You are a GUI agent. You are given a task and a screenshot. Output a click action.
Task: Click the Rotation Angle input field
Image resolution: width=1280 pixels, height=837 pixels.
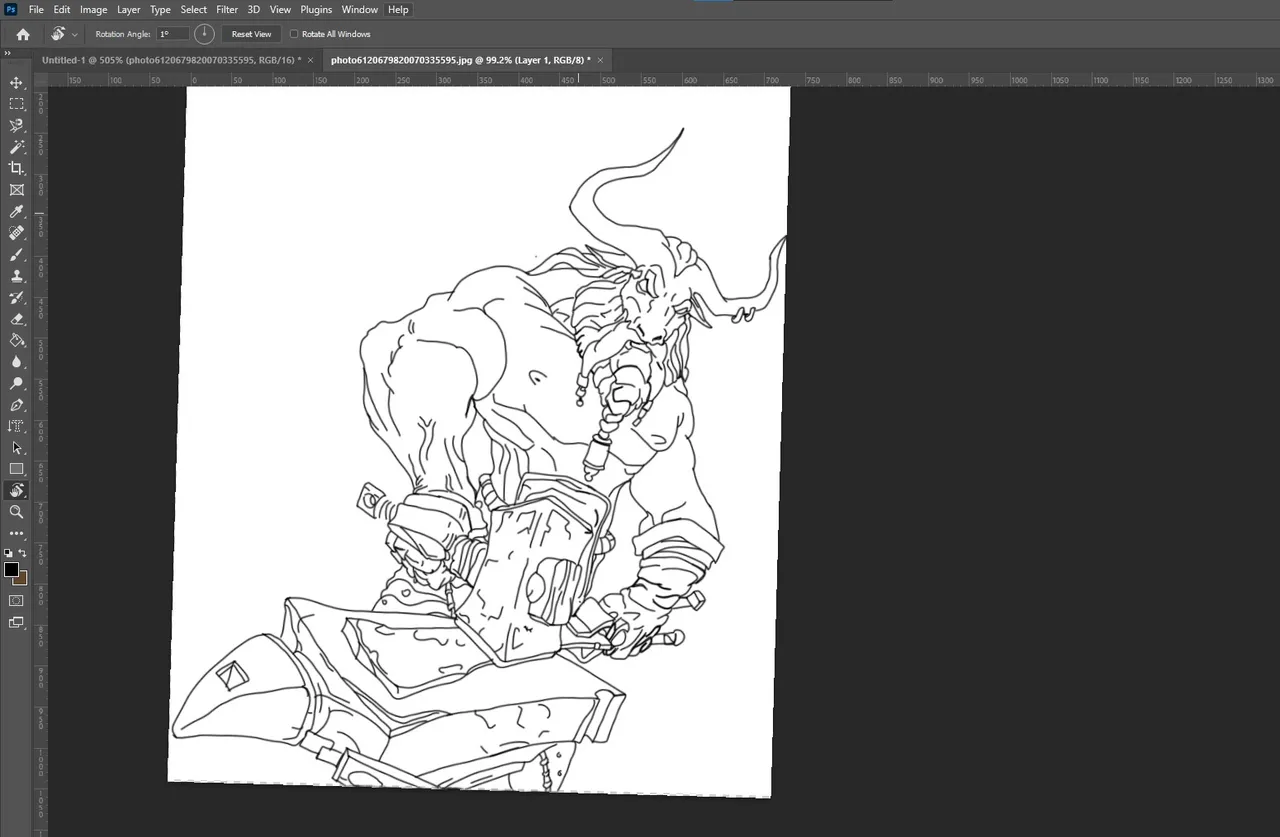(x=172, y=34)
